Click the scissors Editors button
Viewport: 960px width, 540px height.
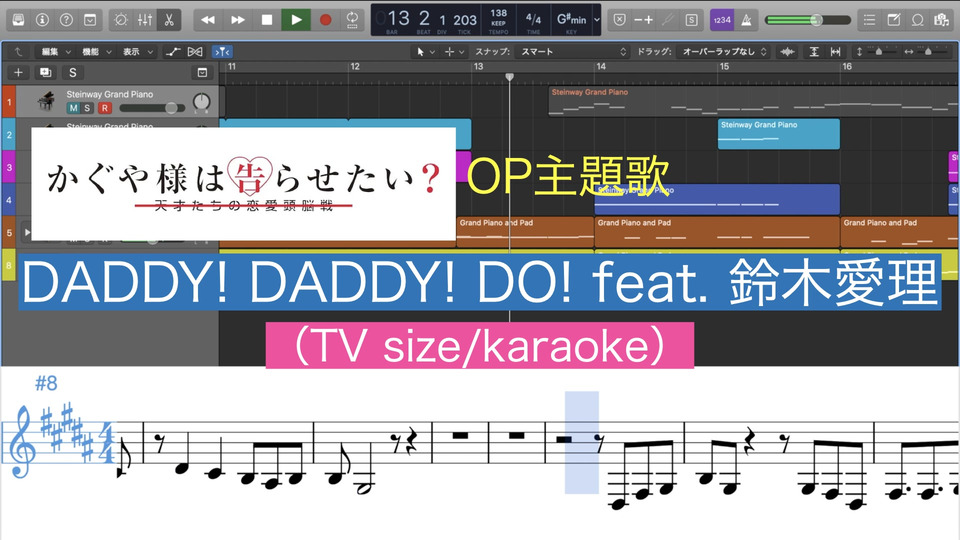pos(169,19)
